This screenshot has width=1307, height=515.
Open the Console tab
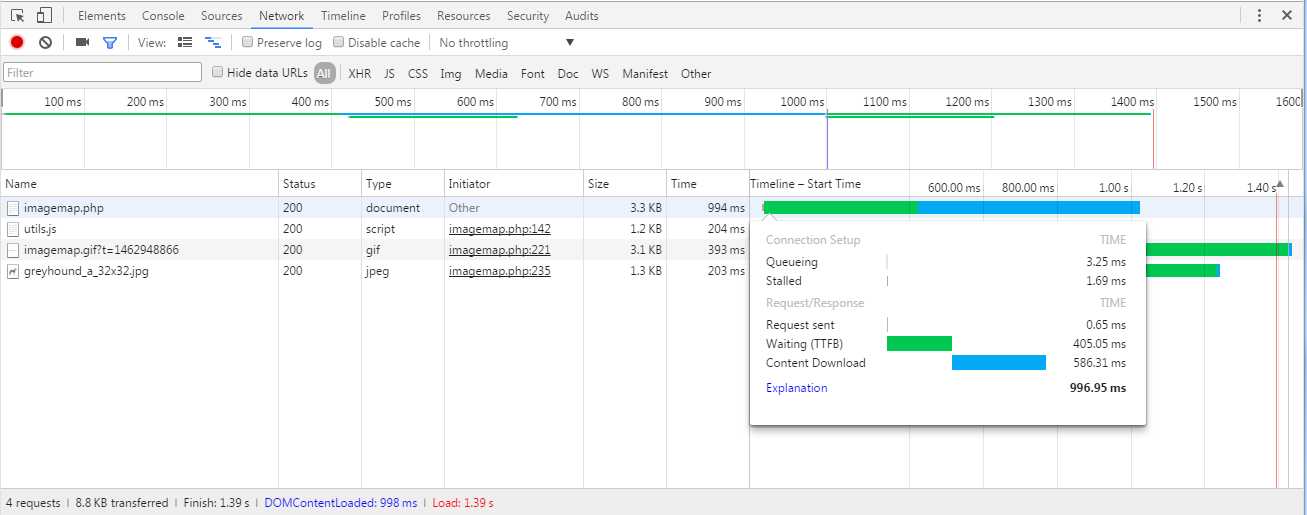pyautogui.click(x=163, y=16)
